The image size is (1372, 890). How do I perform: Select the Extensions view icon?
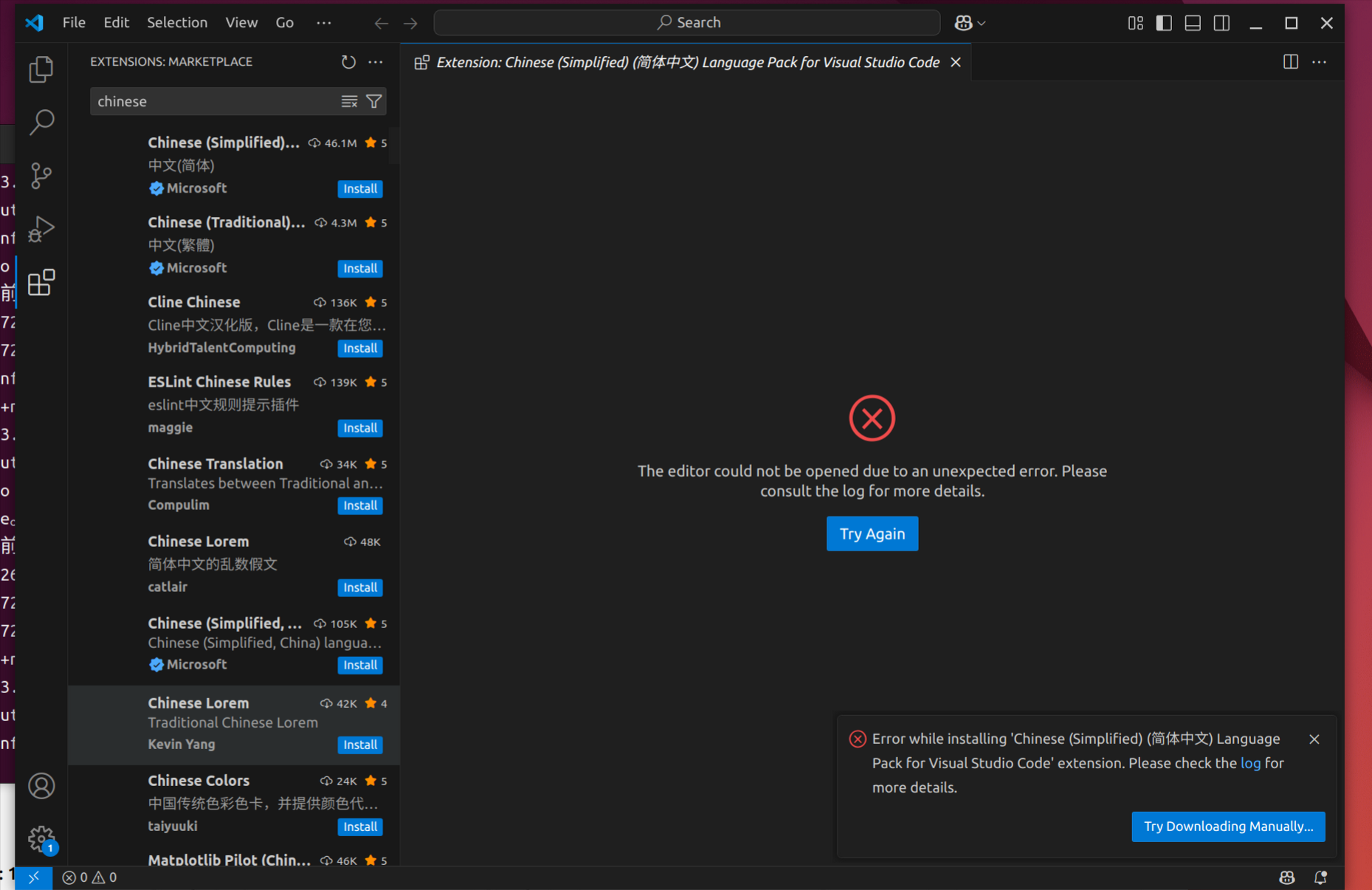[41, 283]
